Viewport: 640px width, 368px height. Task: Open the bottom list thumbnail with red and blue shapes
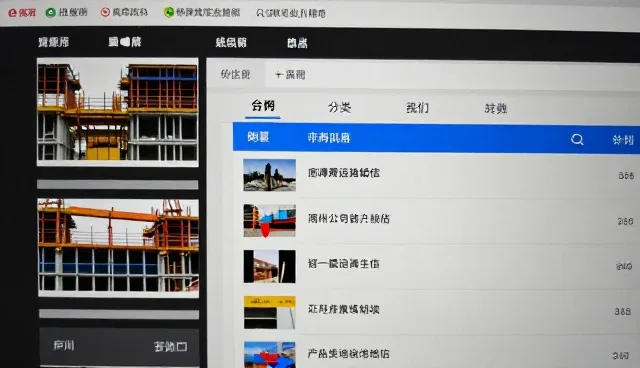pyautogui.click(x=269, y=355)
